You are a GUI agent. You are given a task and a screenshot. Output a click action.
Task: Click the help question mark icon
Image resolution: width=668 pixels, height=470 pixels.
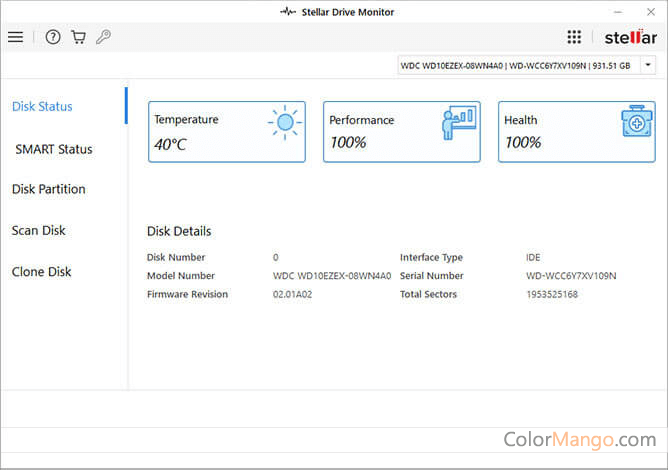coord(53,37)
